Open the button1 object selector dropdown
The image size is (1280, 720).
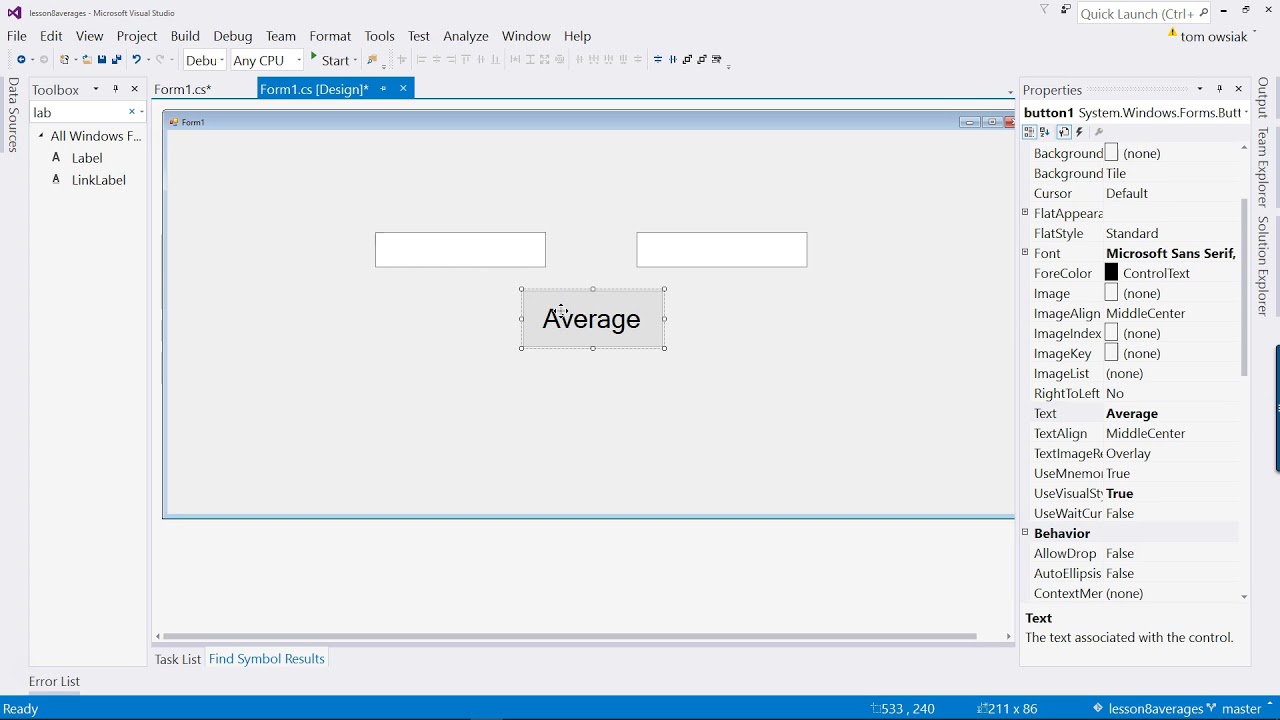click(x=1246, y=113)
